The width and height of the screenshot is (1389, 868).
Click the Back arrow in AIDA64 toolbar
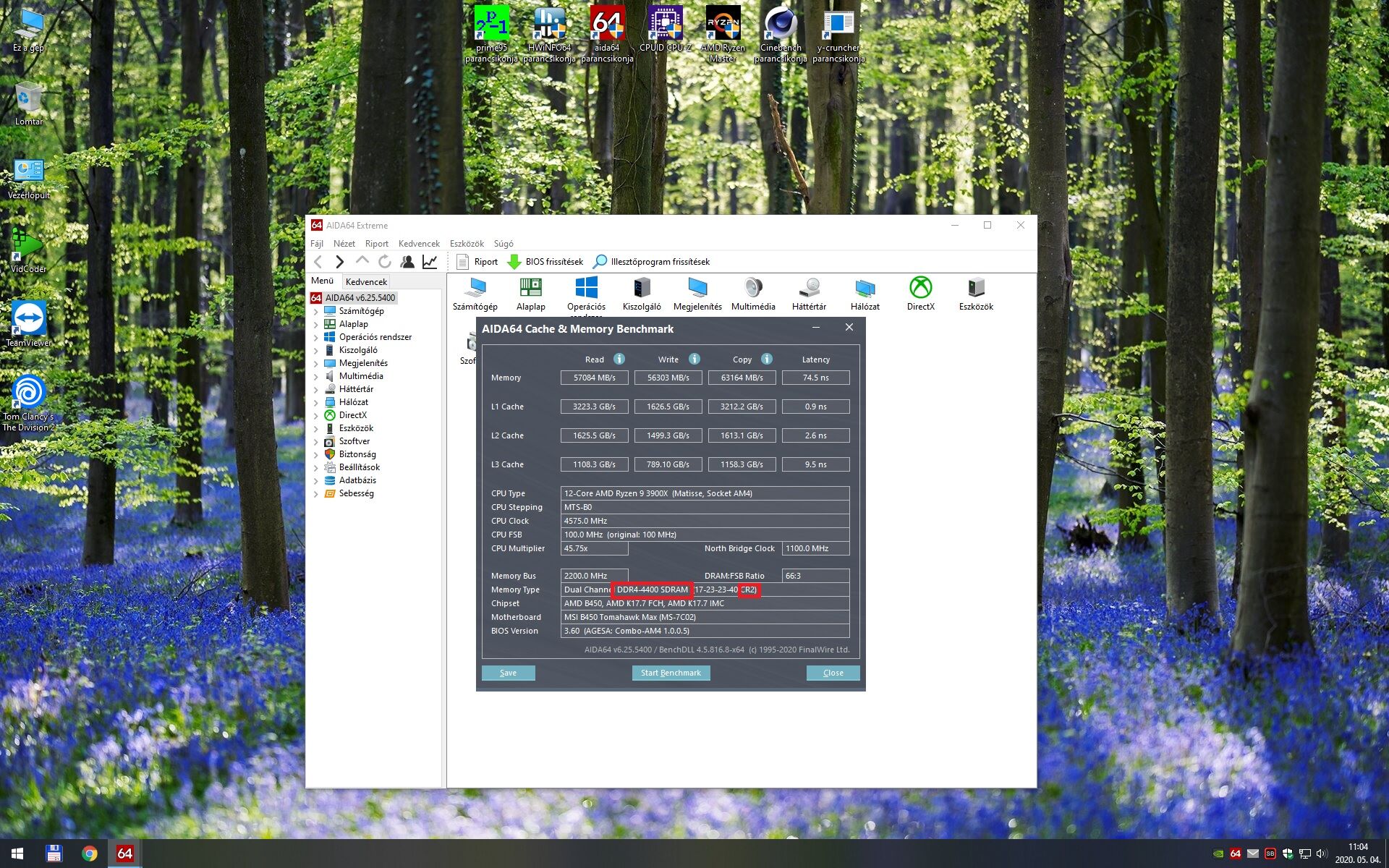pos(318,262)
